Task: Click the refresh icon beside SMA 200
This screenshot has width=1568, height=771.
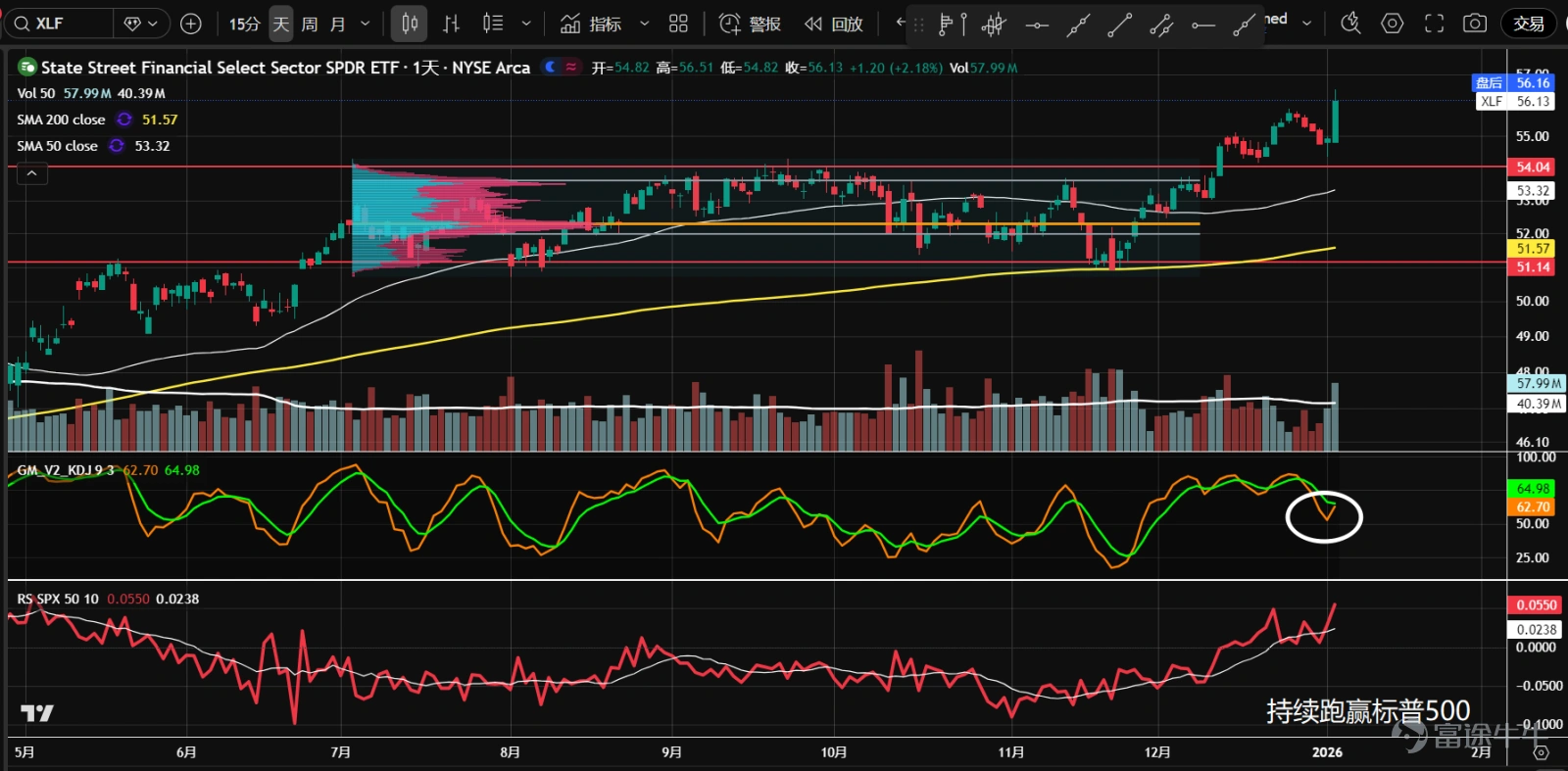Action: (x=124, y=120)
